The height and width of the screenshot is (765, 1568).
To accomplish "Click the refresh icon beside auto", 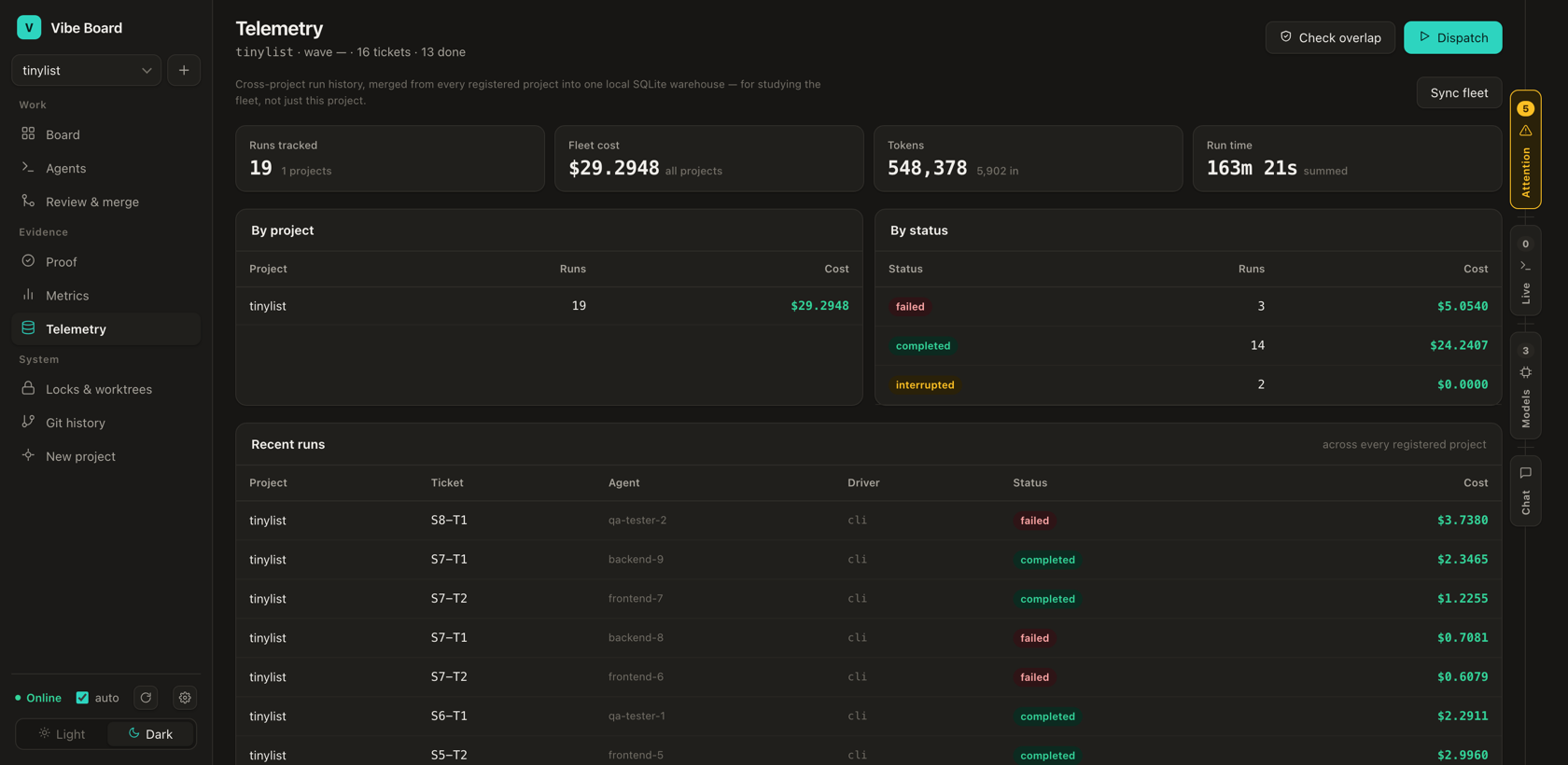I will point(146,698).
